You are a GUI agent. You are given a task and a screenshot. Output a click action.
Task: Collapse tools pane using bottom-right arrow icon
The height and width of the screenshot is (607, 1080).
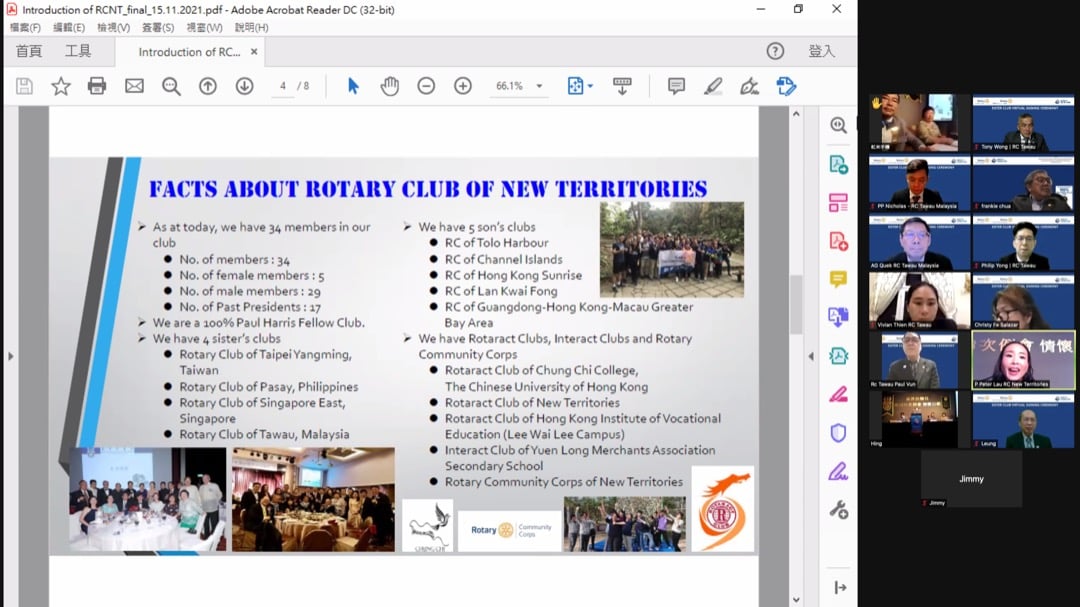840,588
